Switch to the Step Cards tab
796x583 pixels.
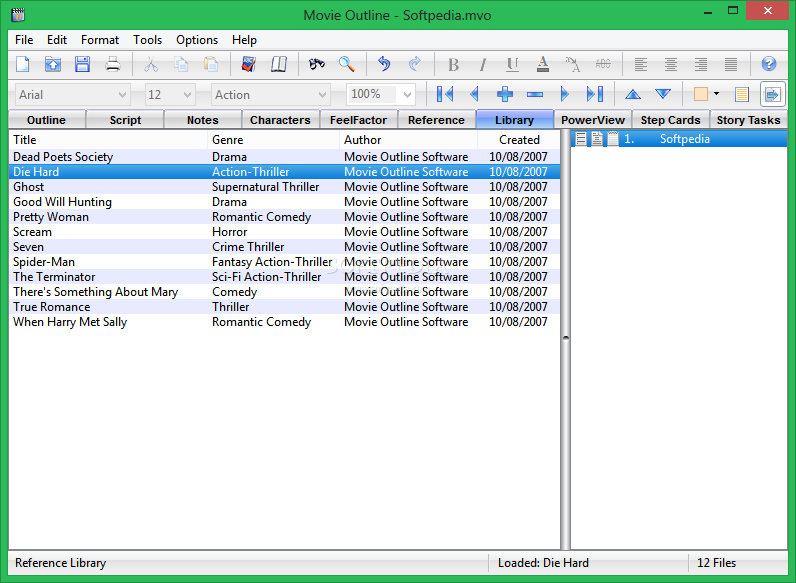pos(670,120)
